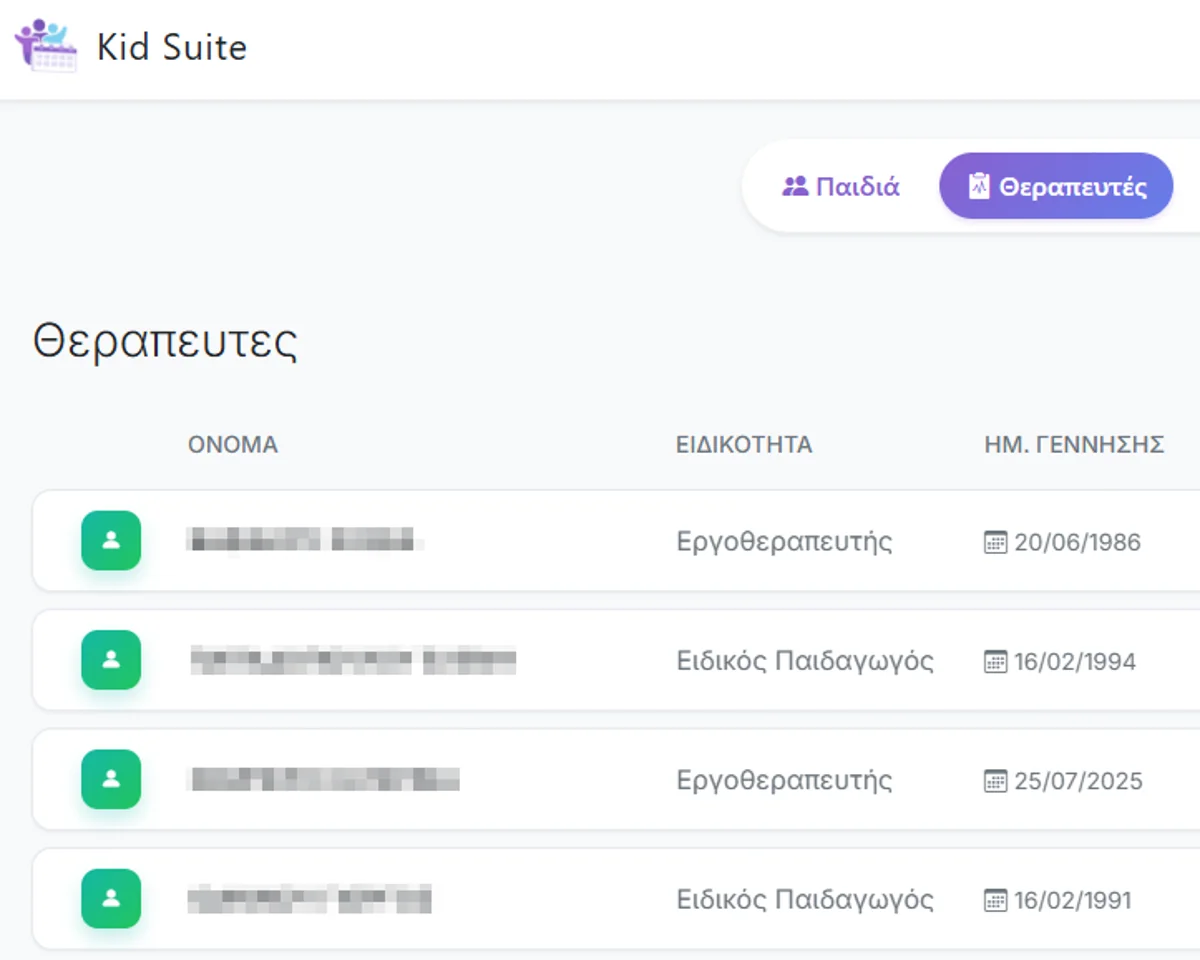Click avatar icon of therapist born 16/02/1991
The width and height of the screenshot is (1200, 960).
tap(111, 898)
